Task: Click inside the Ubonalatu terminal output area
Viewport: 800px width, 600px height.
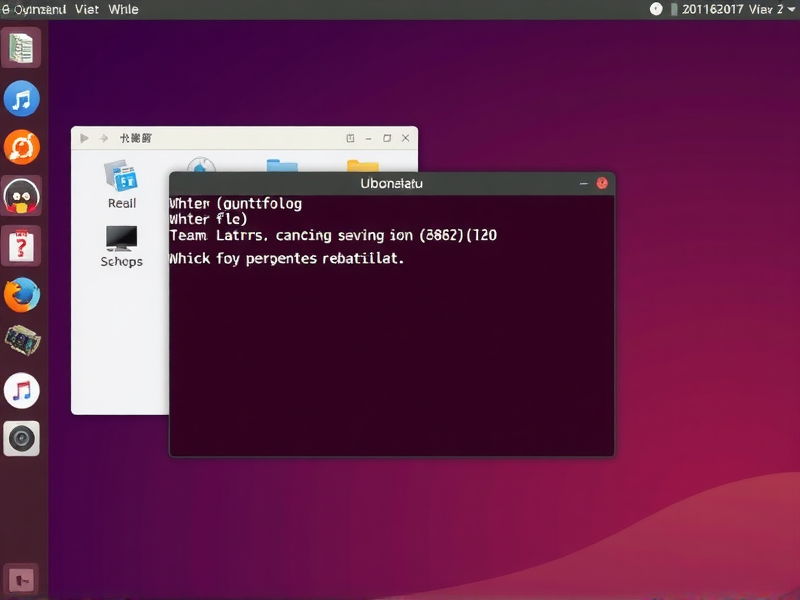Action: point(390,330)
